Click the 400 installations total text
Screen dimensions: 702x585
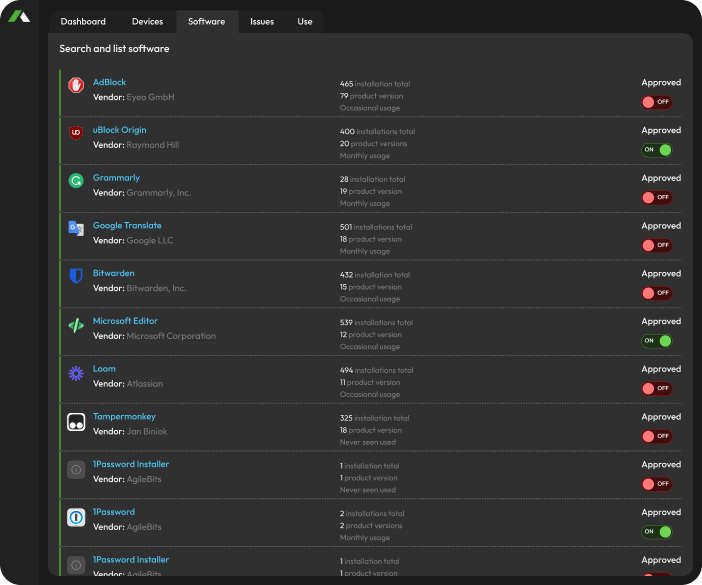point(377,132)
